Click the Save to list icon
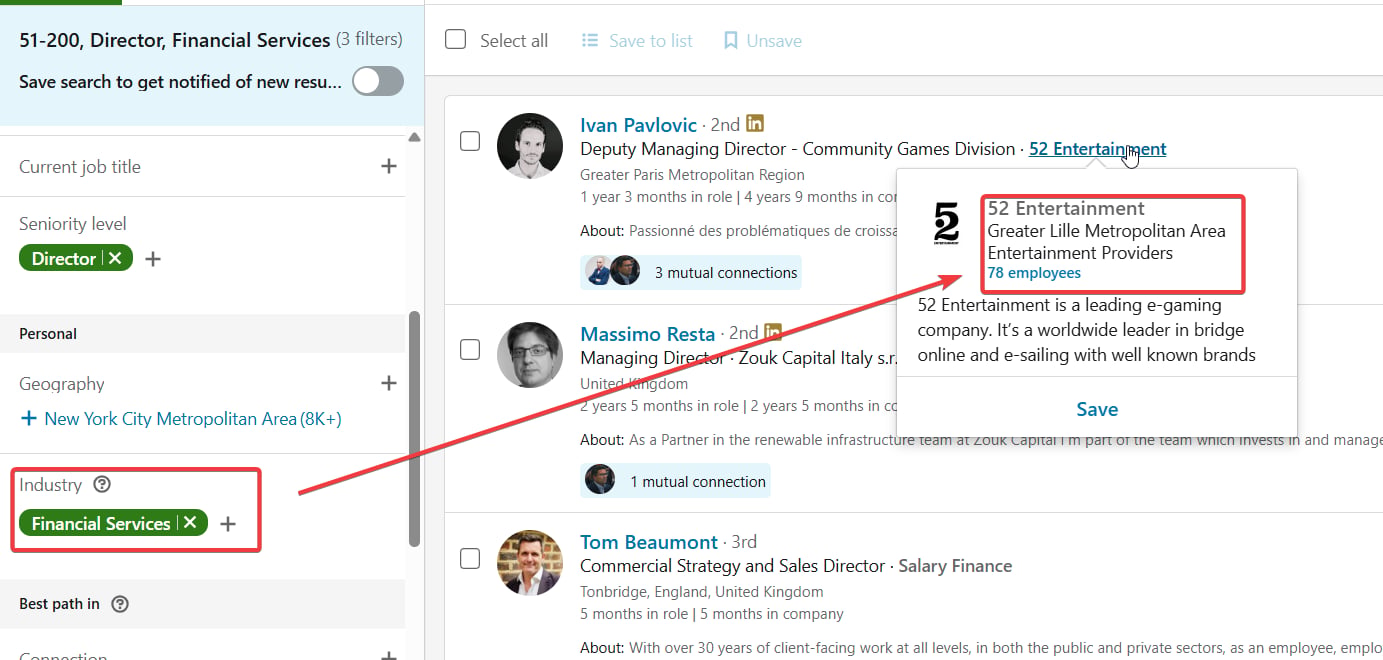Screen dimensions: 1383x660 pyautogui.click(x=590, y=41)
